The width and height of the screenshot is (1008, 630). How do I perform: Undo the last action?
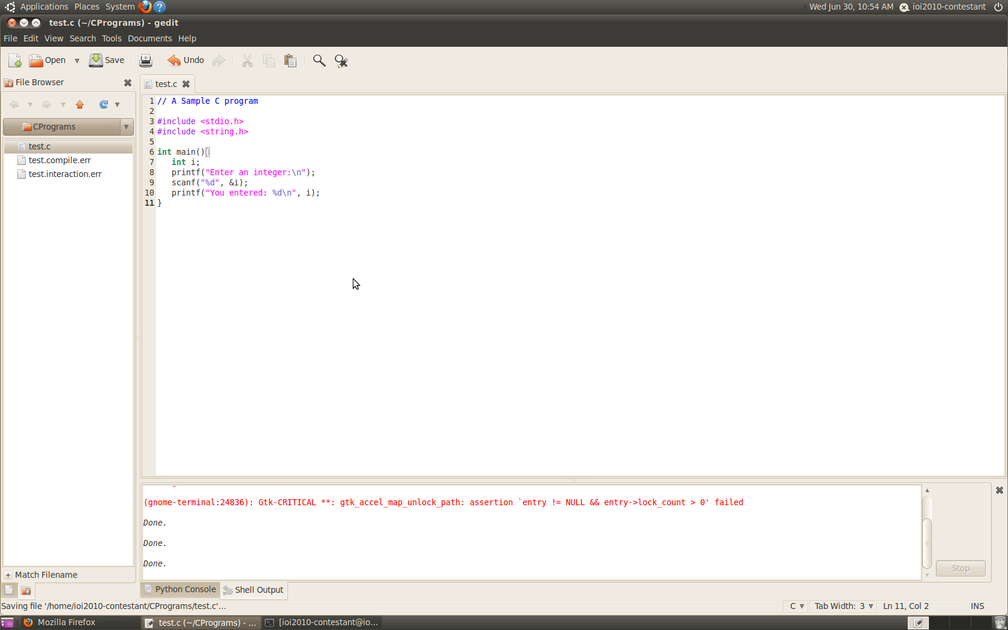186,60
